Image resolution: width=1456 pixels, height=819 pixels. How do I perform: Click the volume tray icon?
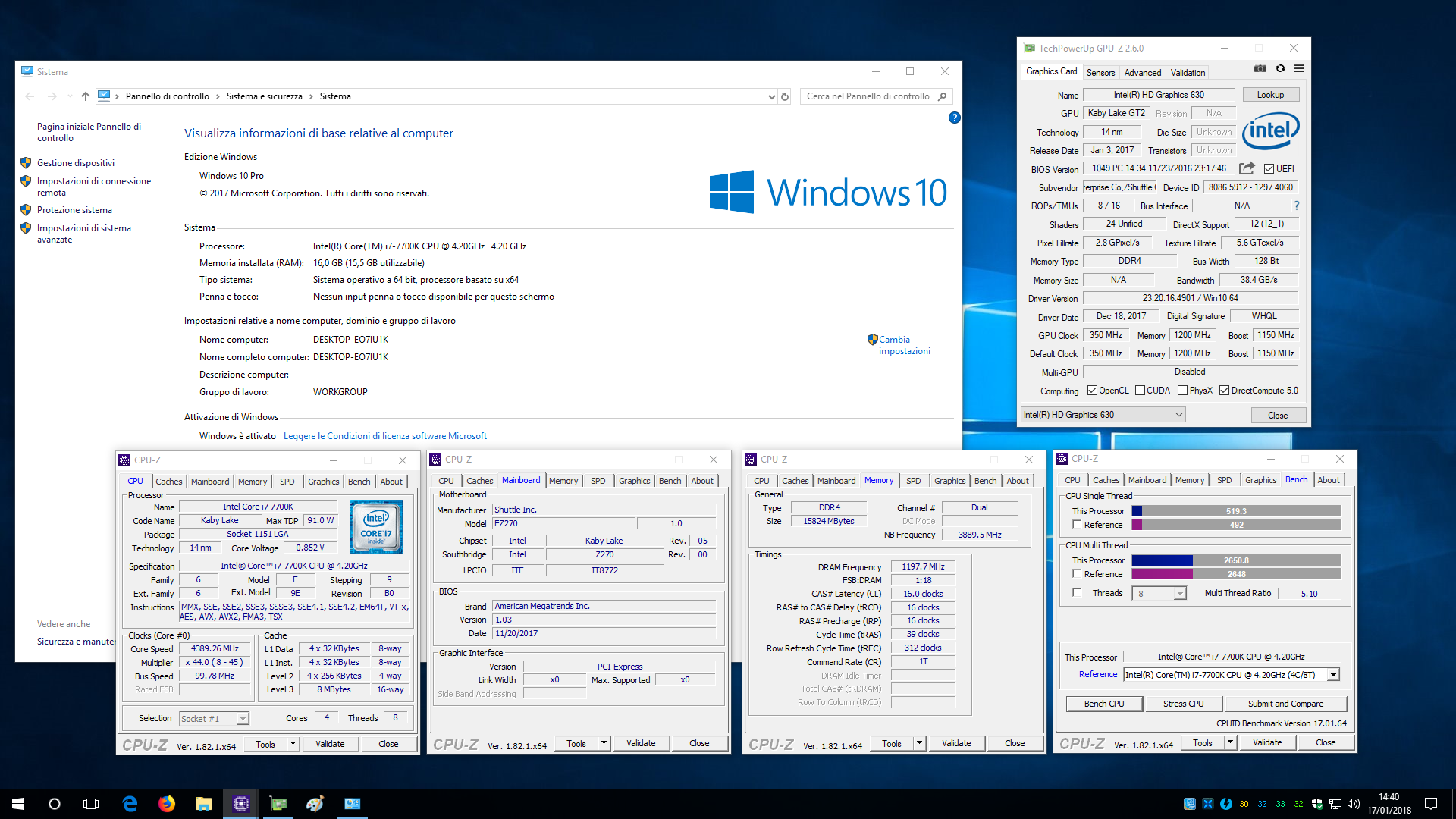click(x=1354, y=804)
